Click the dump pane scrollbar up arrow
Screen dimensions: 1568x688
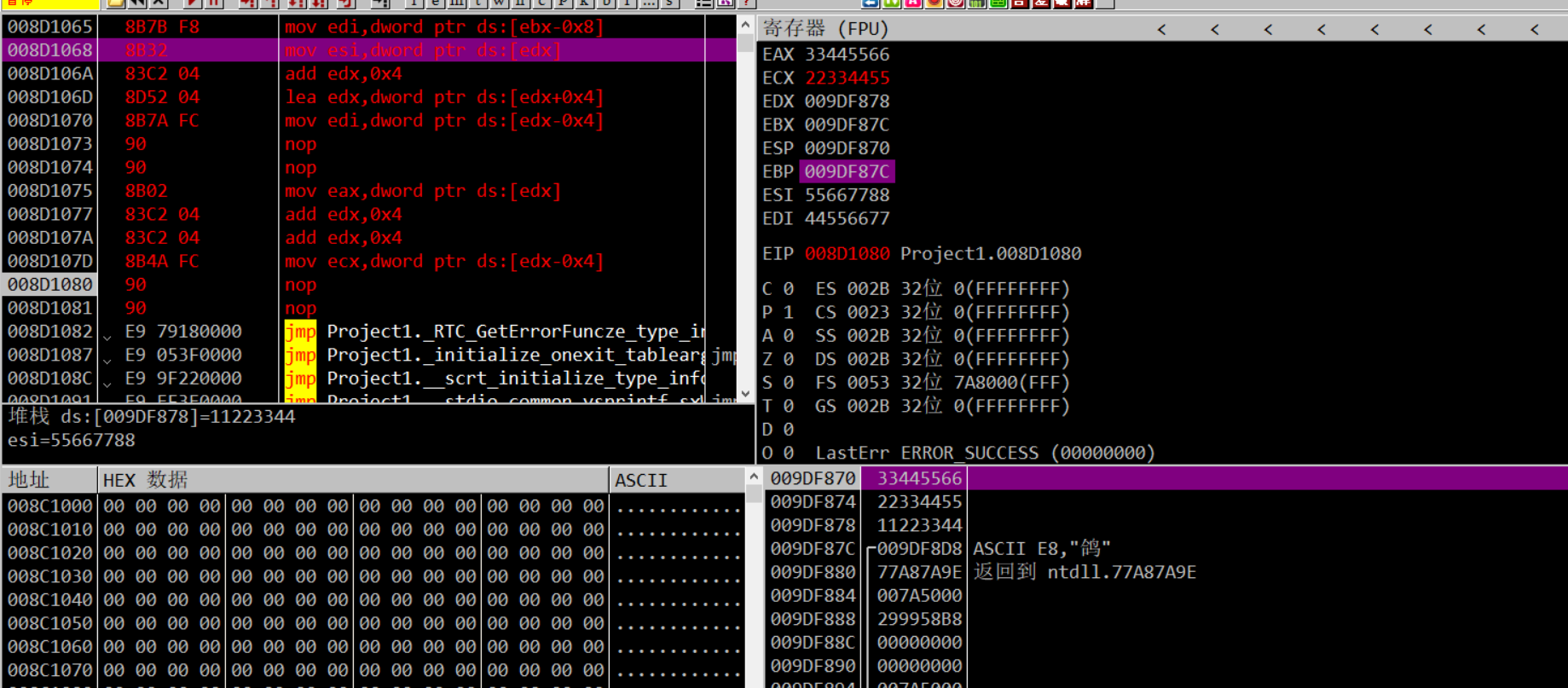753,476
